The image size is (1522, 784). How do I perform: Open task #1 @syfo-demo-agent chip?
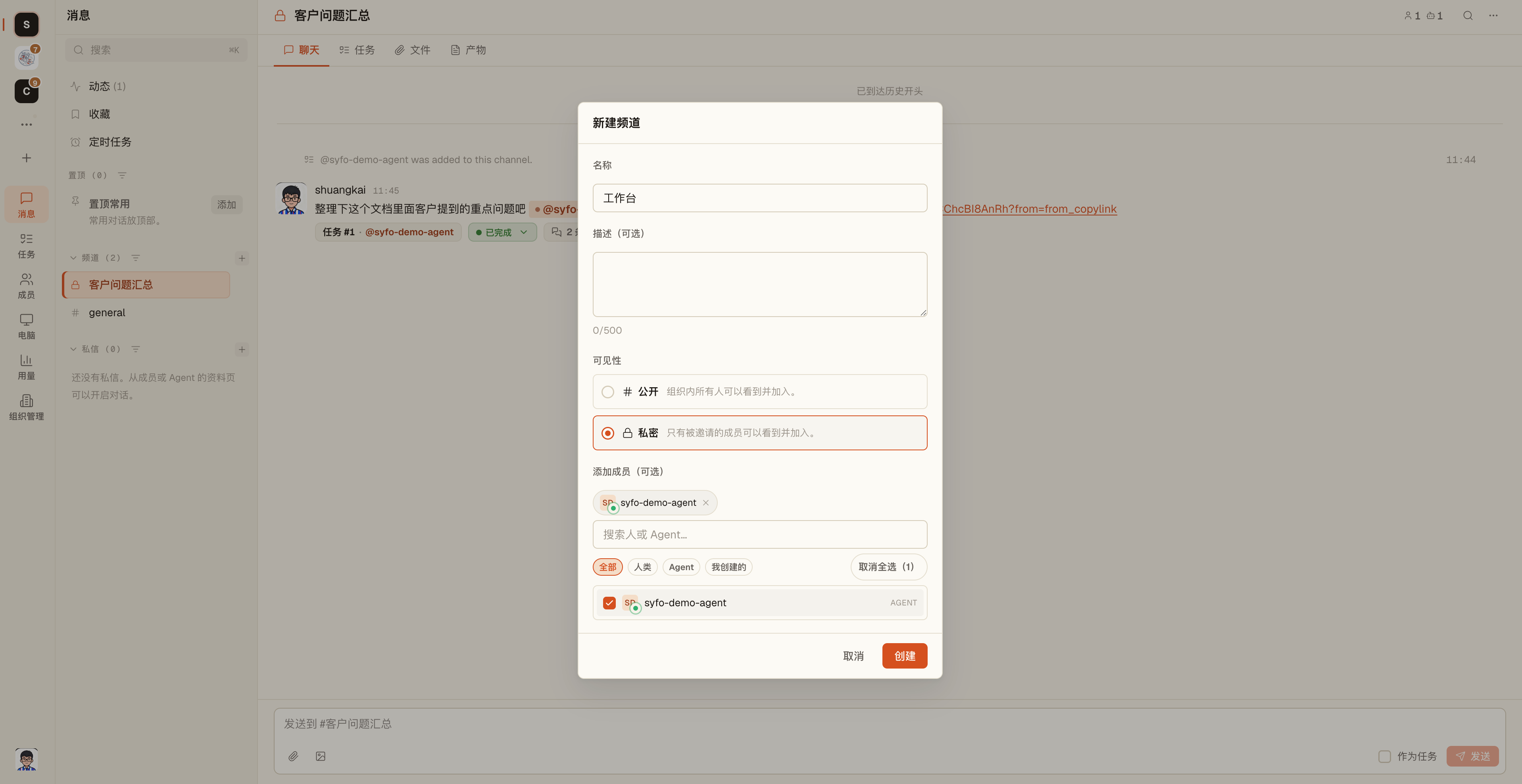[x=388, y=232]
